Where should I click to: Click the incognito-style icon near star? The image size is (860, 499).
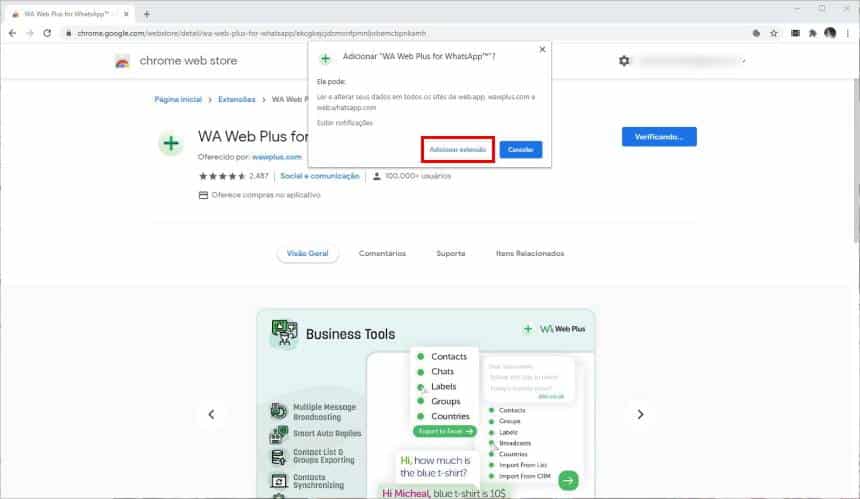[x=756, y=33]
